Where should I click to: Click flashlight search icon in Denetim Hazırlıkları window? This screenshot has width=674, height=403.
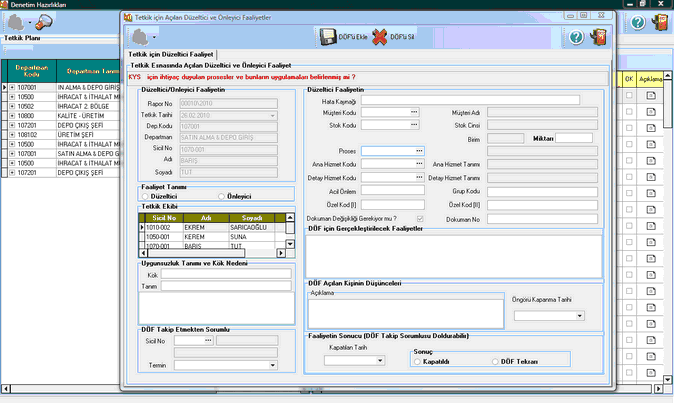click(43, 22)
